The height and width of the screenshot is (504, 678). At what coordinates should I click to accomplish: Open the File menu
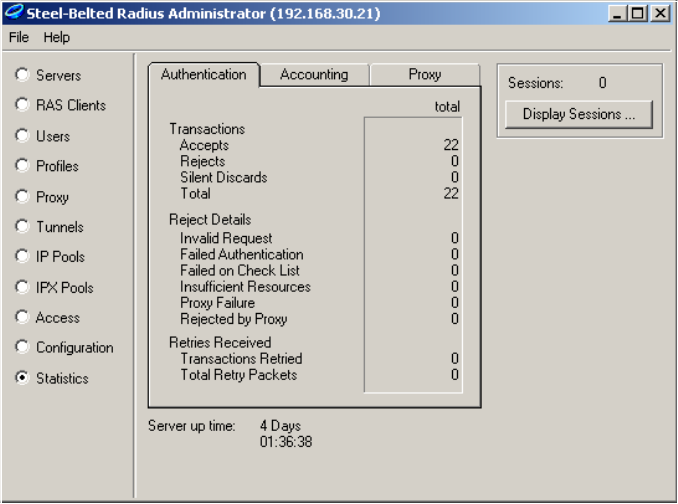click(19, 37)
